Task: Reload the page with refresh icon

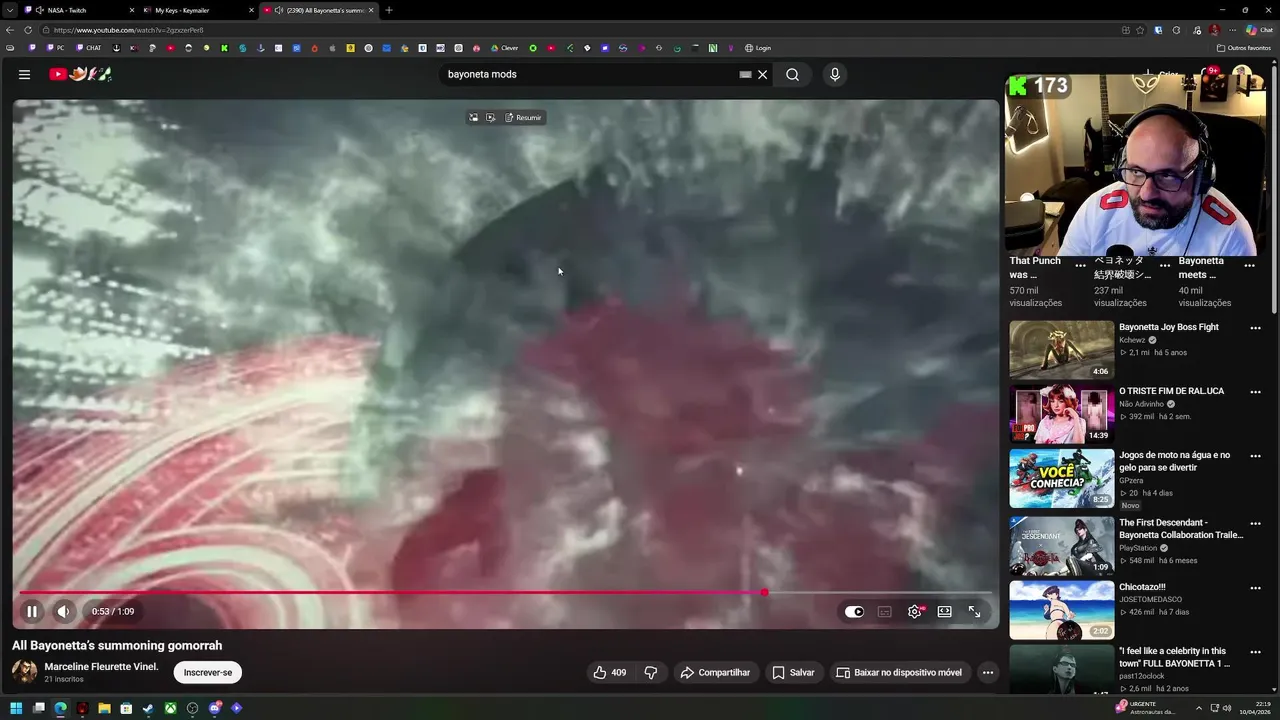Action: 29,30
